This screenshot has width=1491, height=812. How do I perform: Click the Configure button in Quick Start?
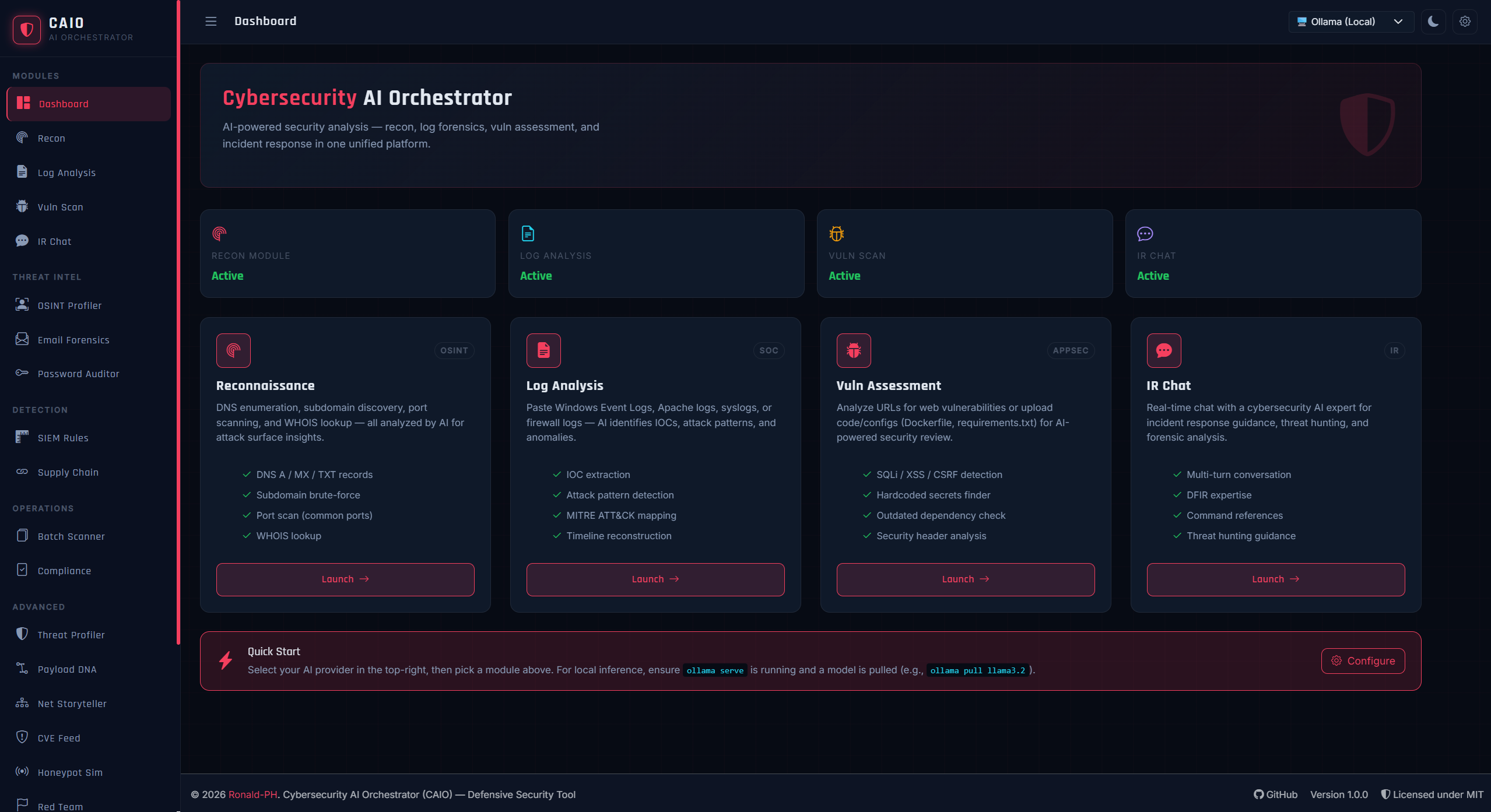[x=1363, y=661]
